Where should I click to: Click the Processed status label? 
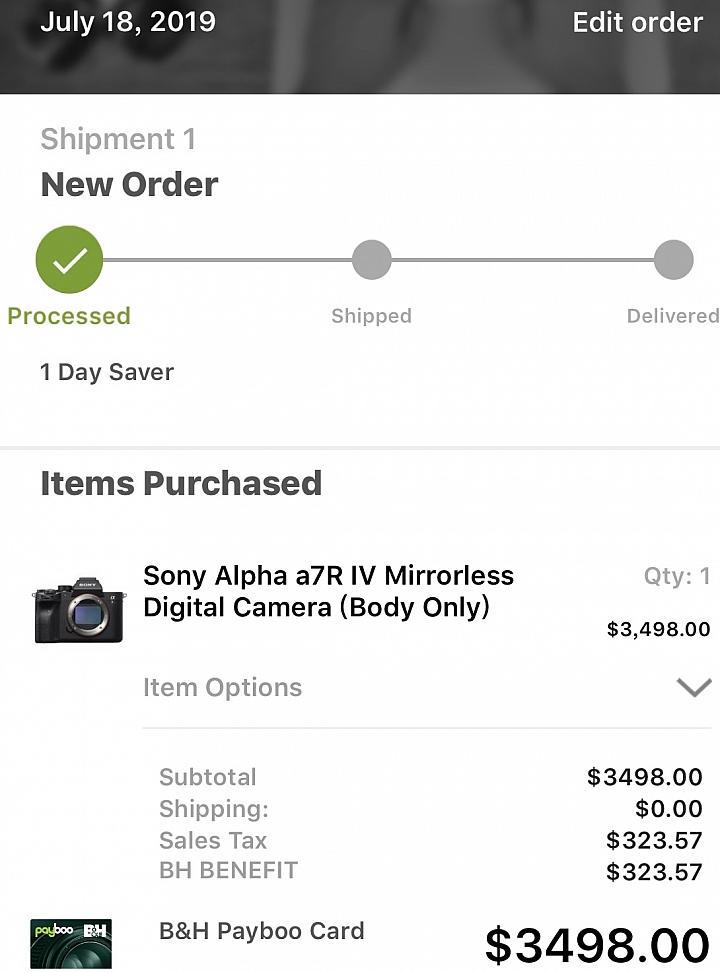(69, 316)
